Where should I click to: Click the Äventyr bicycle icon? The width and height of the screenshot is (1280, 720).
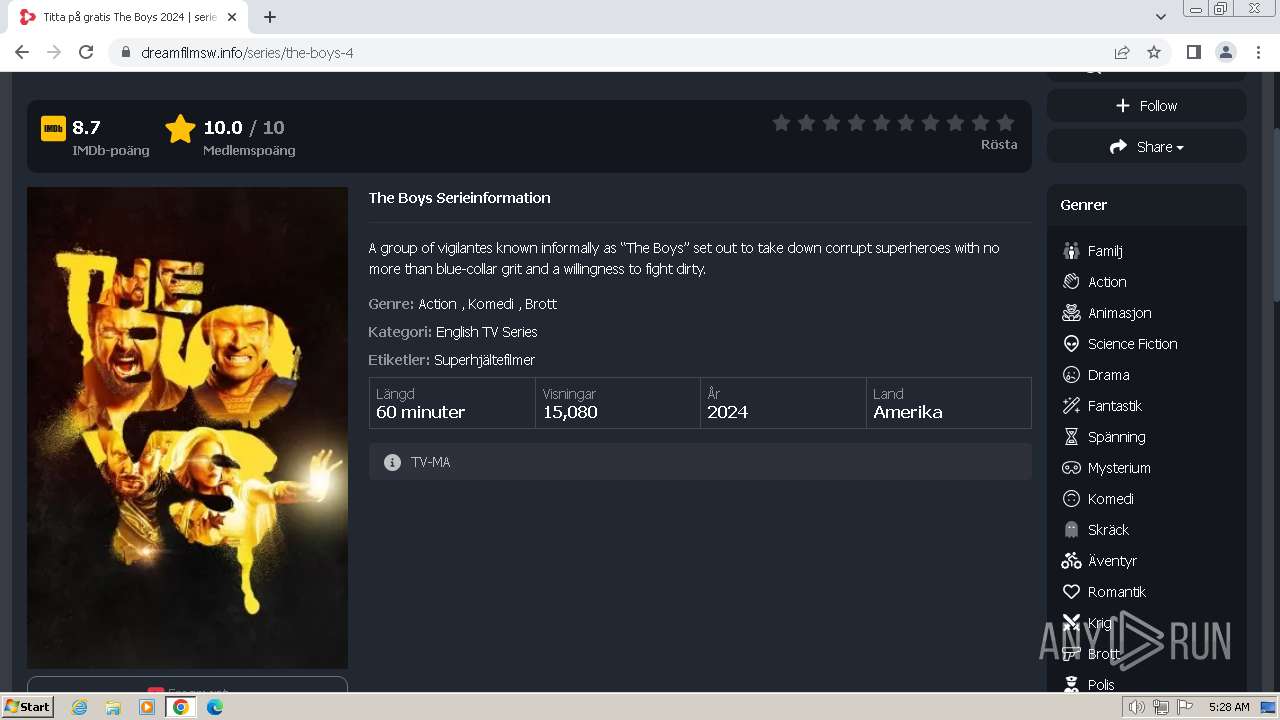tap(1071, 561)
